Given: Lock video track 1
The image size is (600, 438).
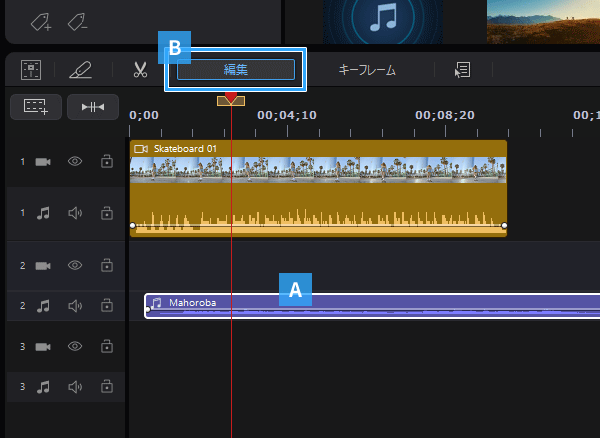Looking at the screenshot, I should (x=107, y=161).
